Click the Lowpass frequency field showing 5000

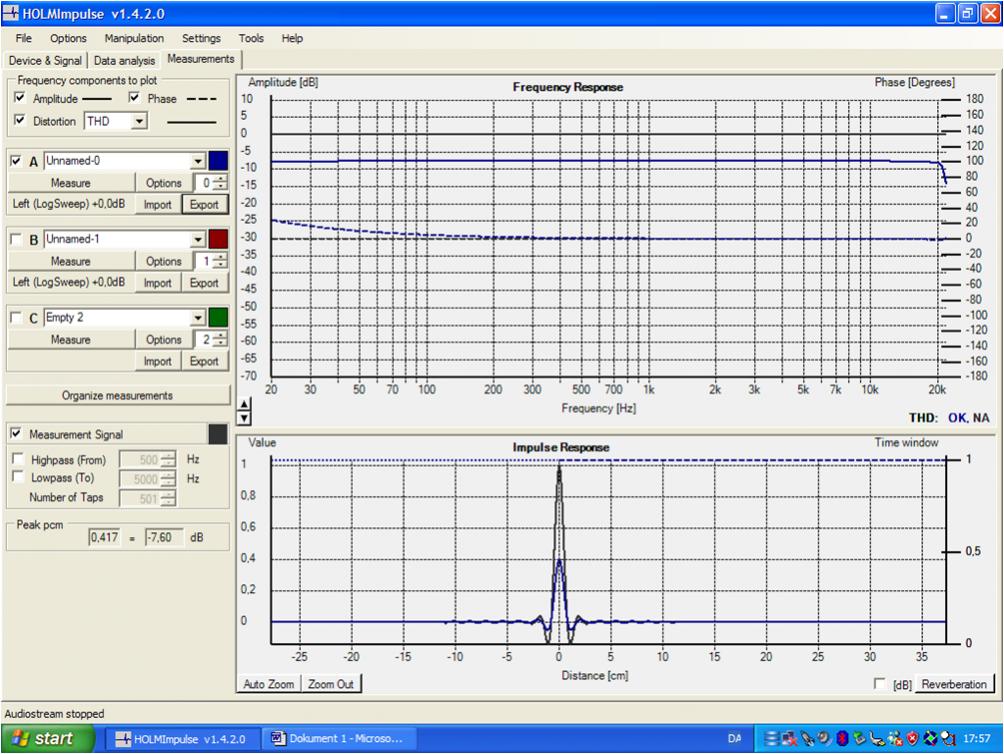[x=148, y=479]
